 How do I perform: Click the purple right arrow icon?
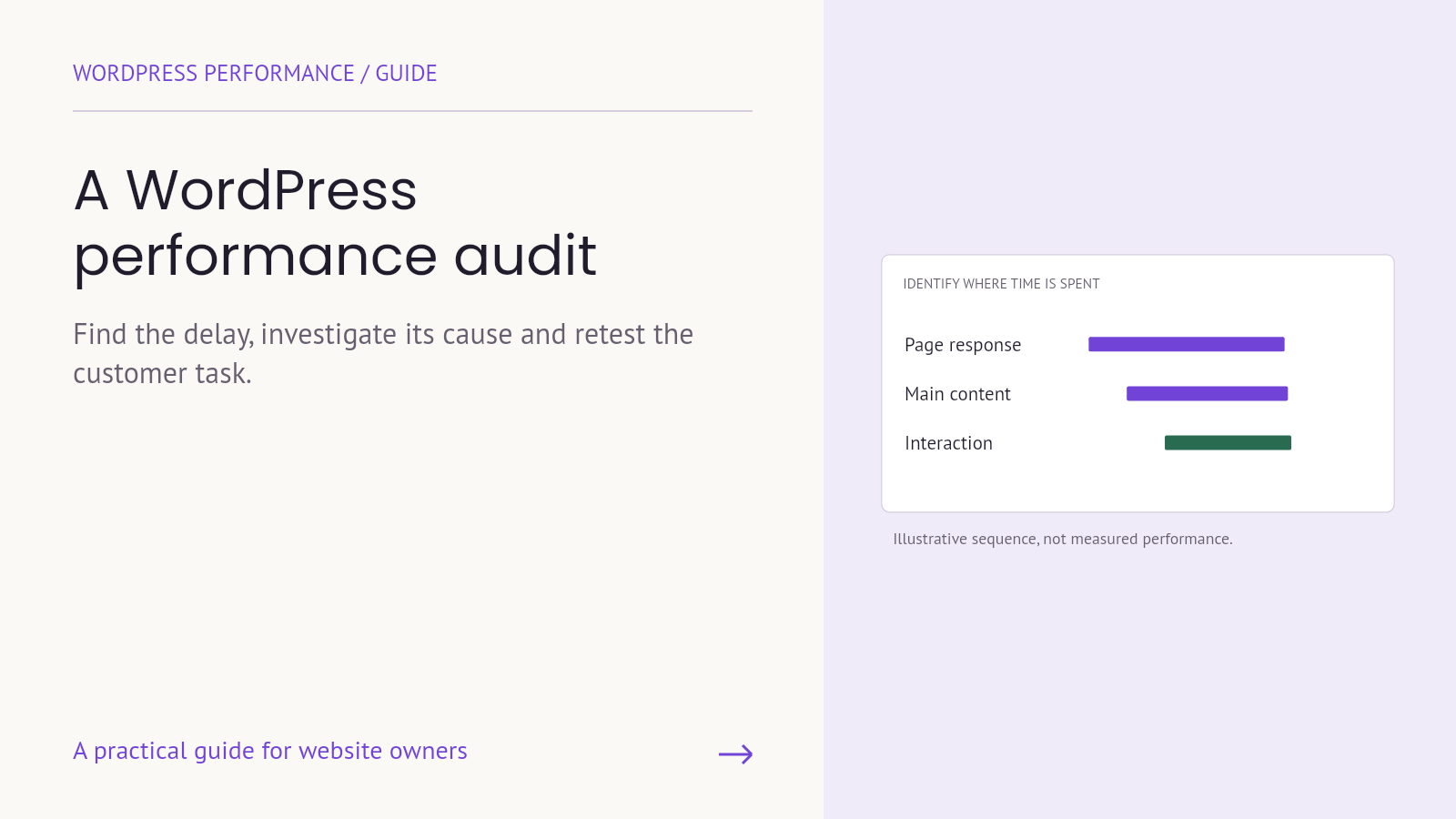(x=735, y=753)
